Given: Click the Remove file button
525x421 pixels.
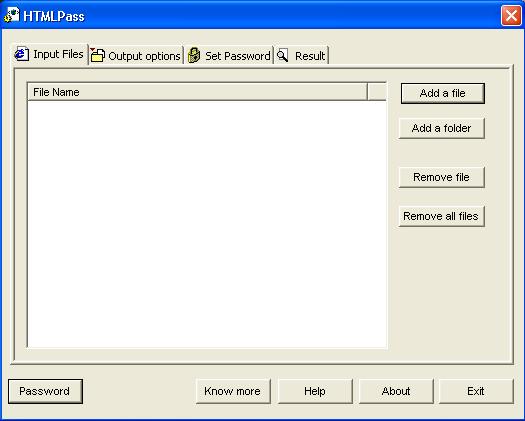Looking at the screenshot, I should point(442,177).
